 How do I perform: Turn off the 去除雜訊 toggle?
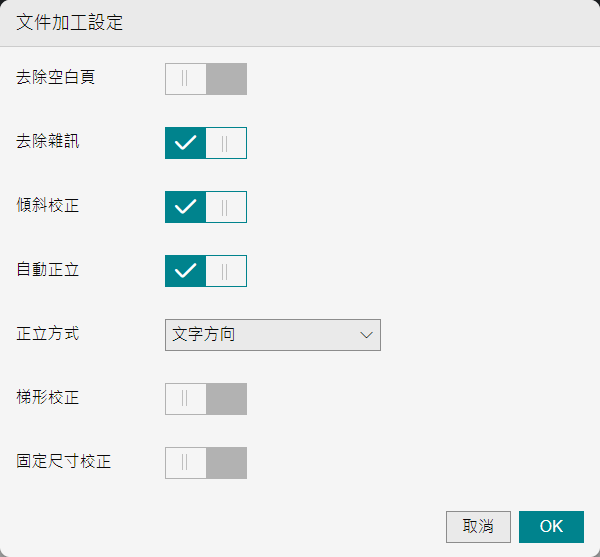coord(205,143)
